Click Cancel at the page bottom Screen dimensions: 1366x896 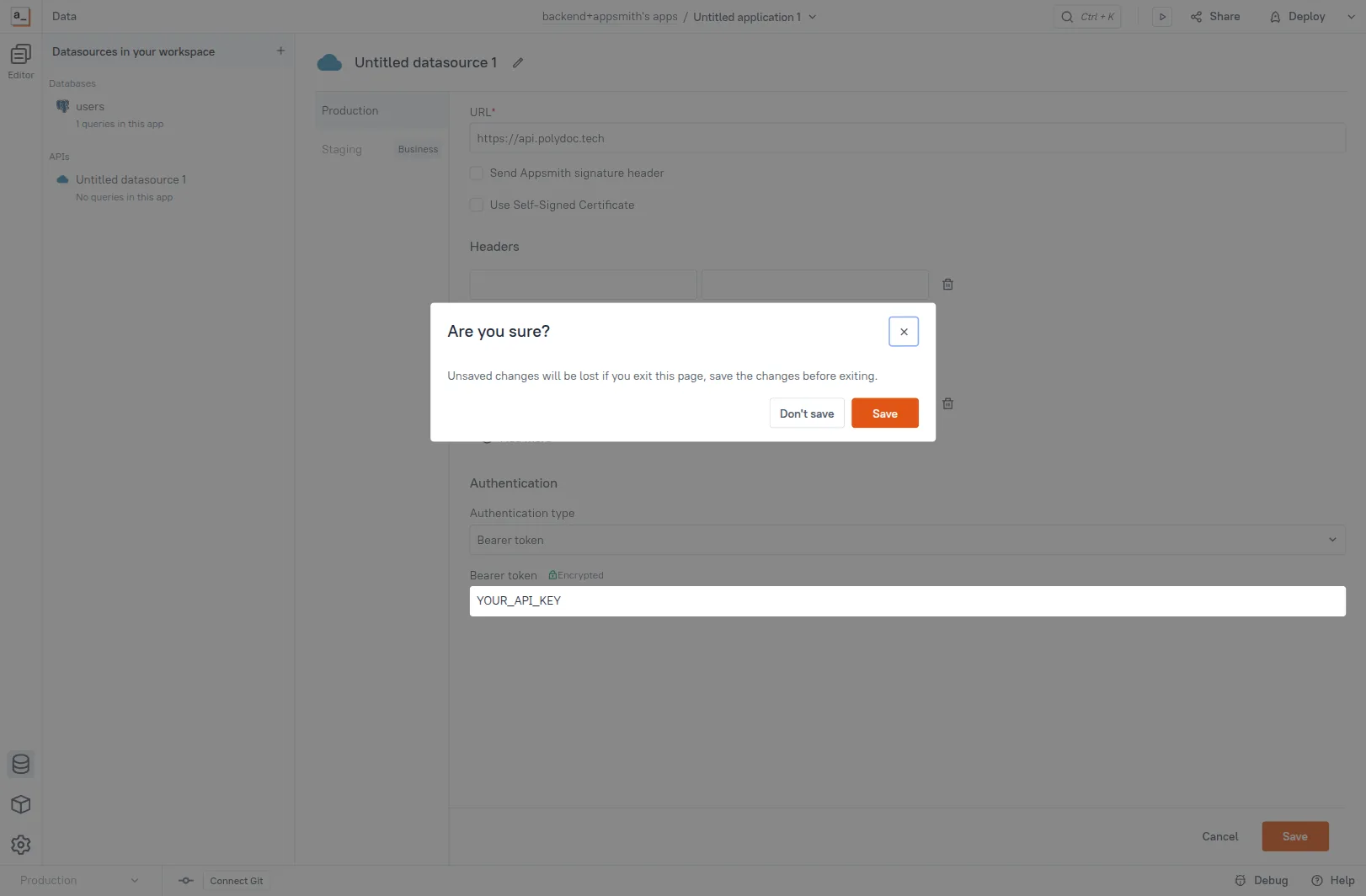[x=1219, y=836]
